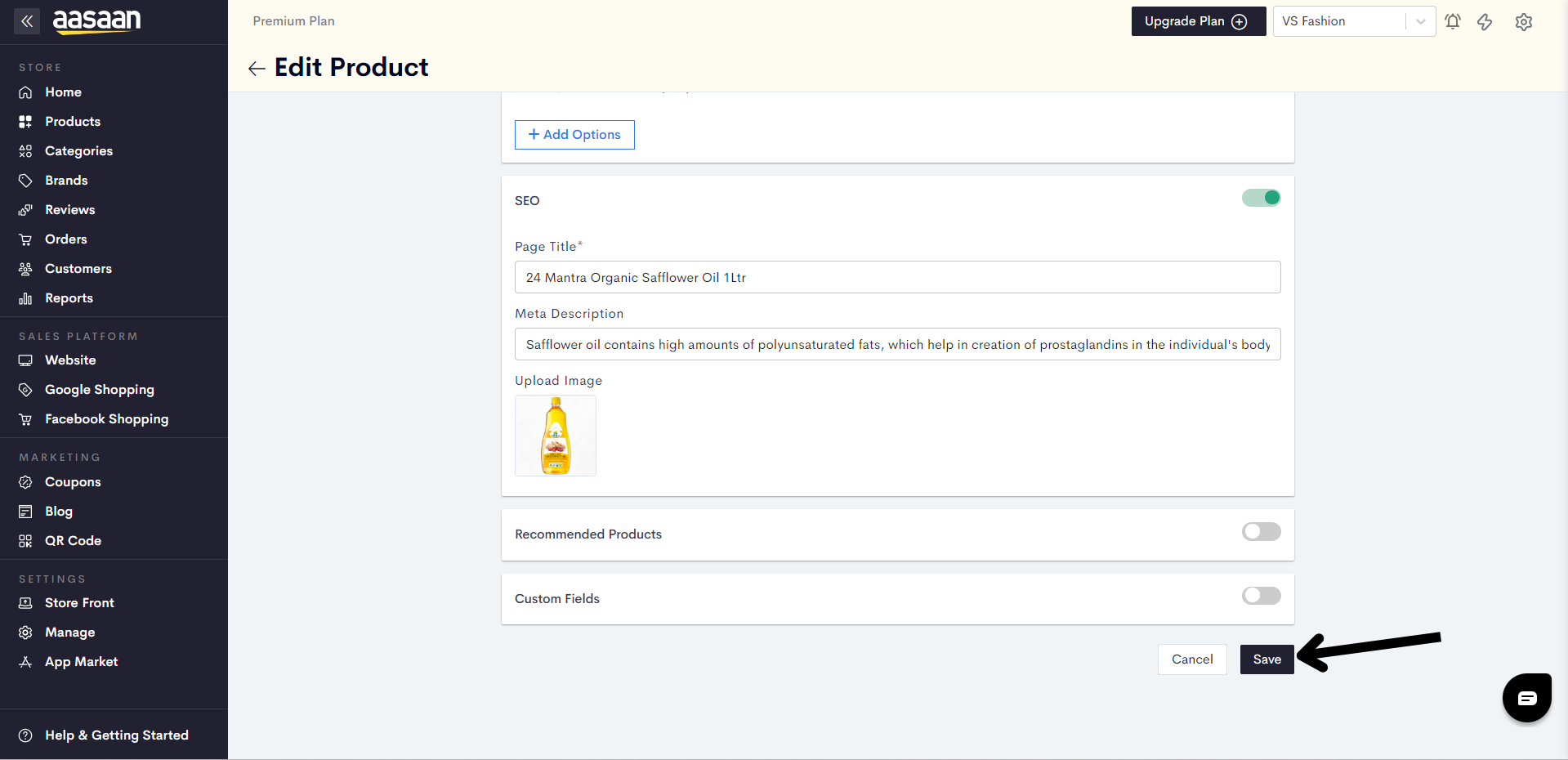
Task: Click the uploaded oil bottle image thumbnail
Action: click(x=556, y=436)
